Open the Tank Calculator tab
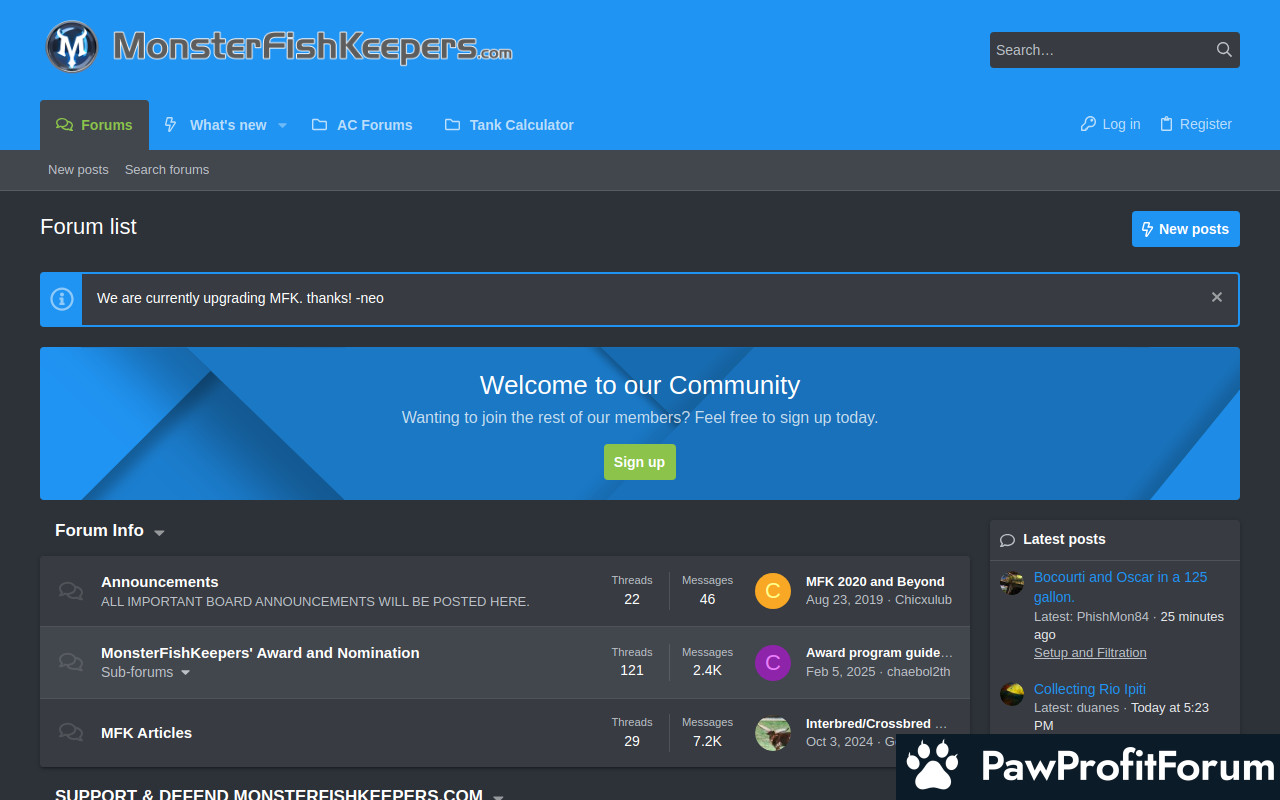The width and height of the screenshot is (1280, 800). pos(509,125)
